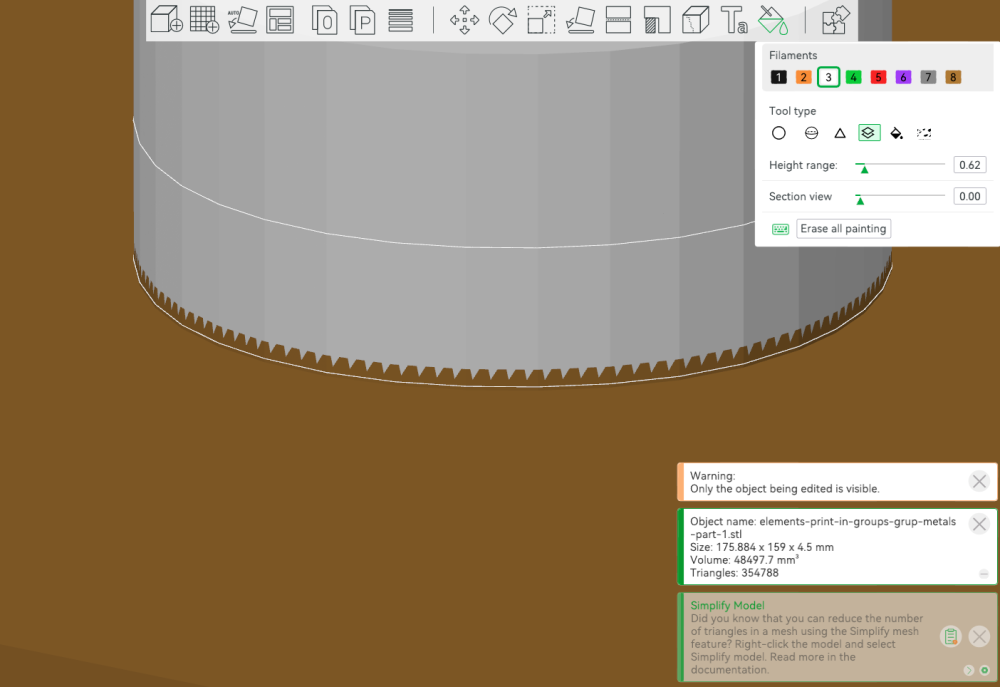This screenshot has height=687, width=1000.
Task: Choose the Circle brush tool type
Action: click(779, 133)
